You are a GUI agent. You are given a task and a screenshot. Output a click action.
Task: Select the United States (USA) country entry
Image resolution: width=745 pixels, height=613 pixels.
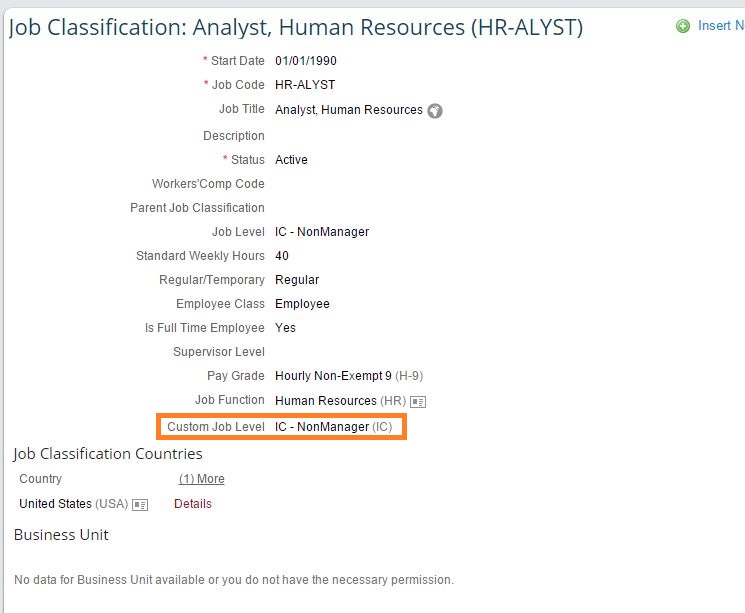[x=74, y=504]
